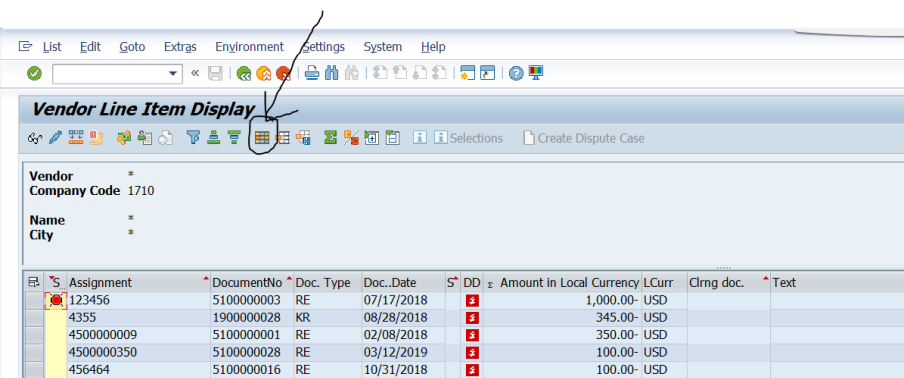Open the Goto menu
Screen dimensions: 904x378
point(132,47)
